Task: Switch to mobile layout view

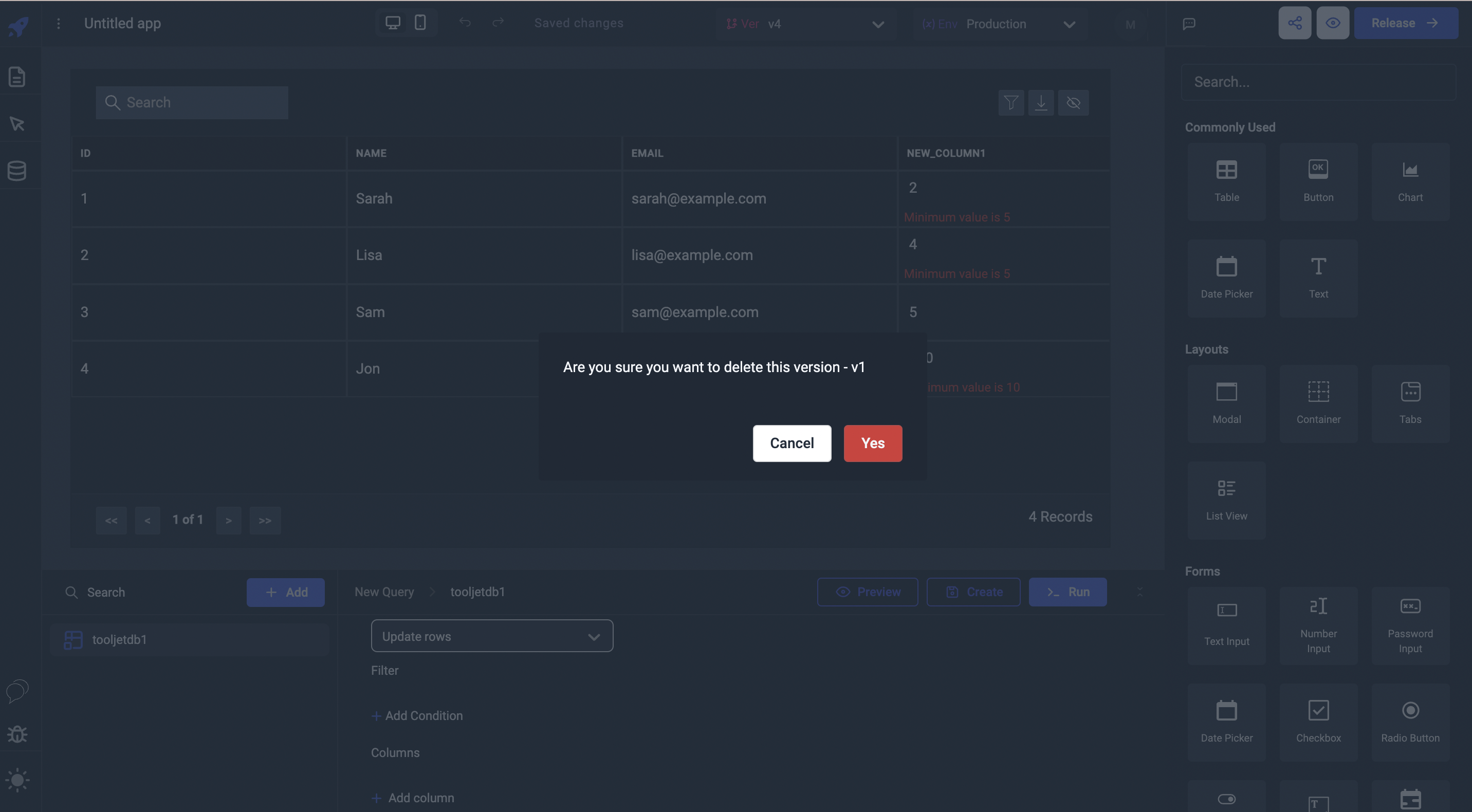Action: [x=420, y=23]
